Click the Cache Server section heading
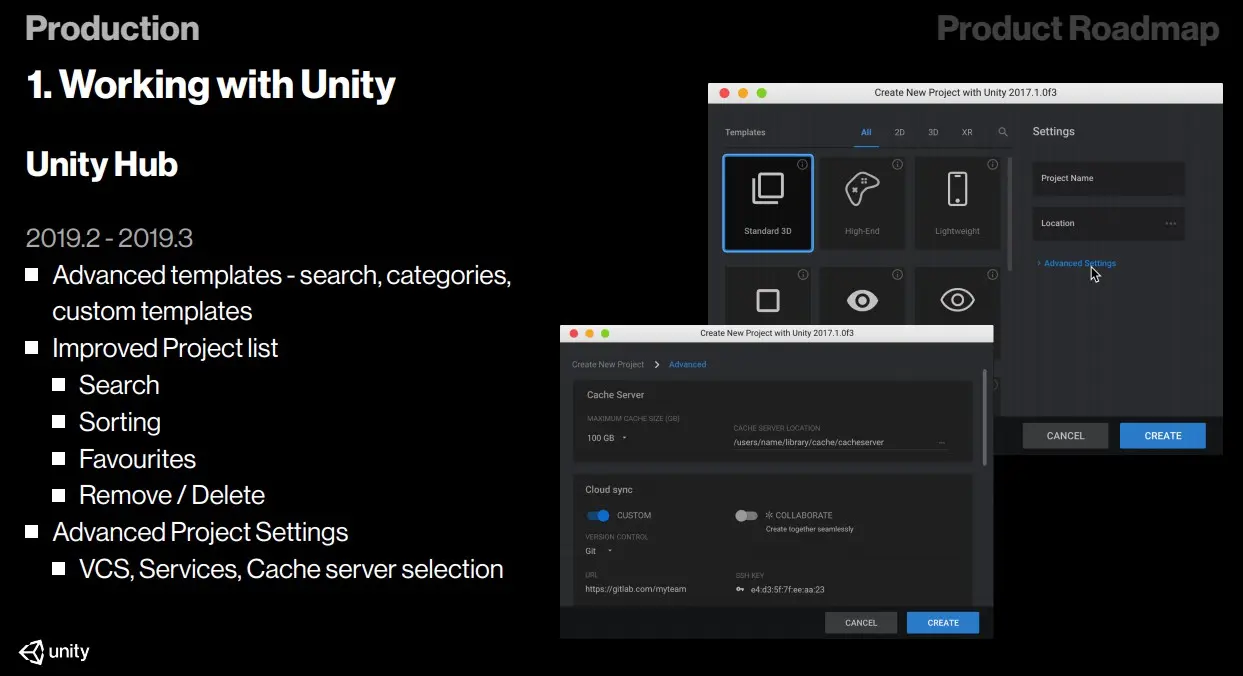The height and width of the screenshot is (676, 1243). tap(616, 395)
